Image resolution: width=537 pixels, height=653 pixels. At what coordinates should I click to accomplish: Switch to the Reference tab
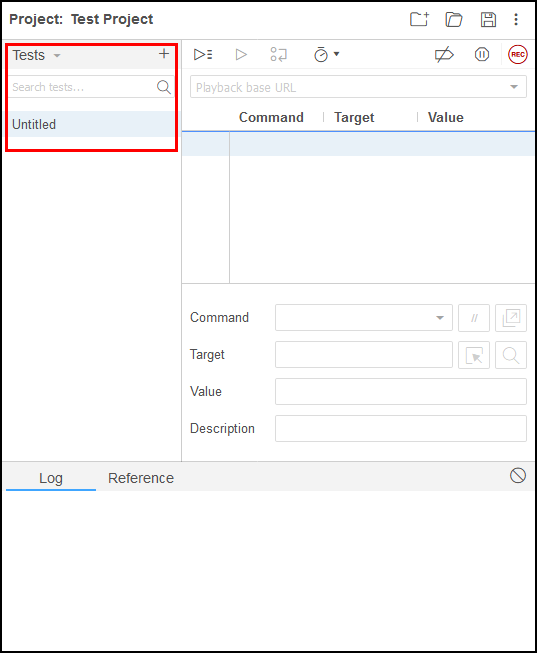click(141, 478)
